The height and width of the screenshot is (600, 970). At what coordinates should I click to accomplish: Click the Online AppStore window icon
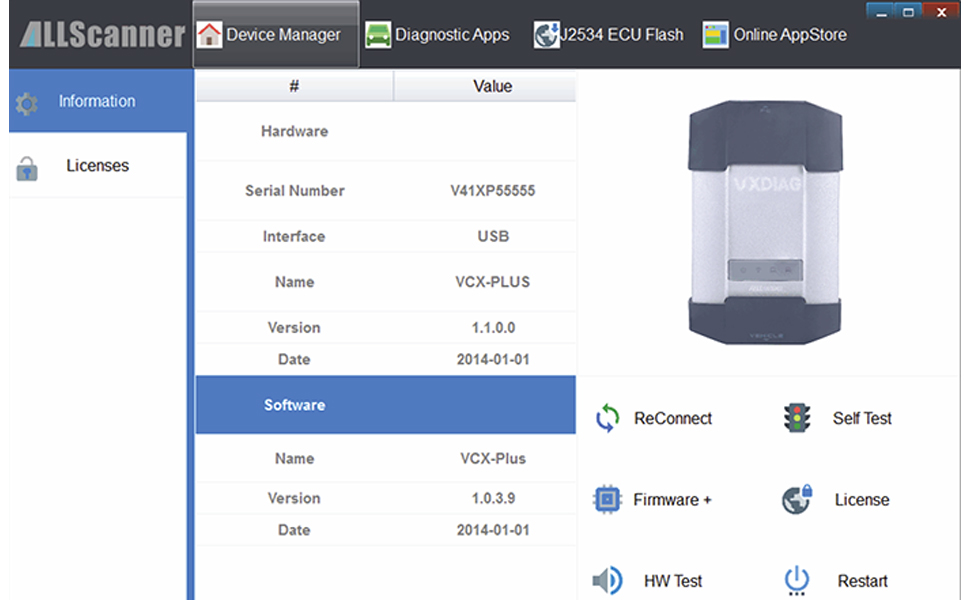[715, 35]
